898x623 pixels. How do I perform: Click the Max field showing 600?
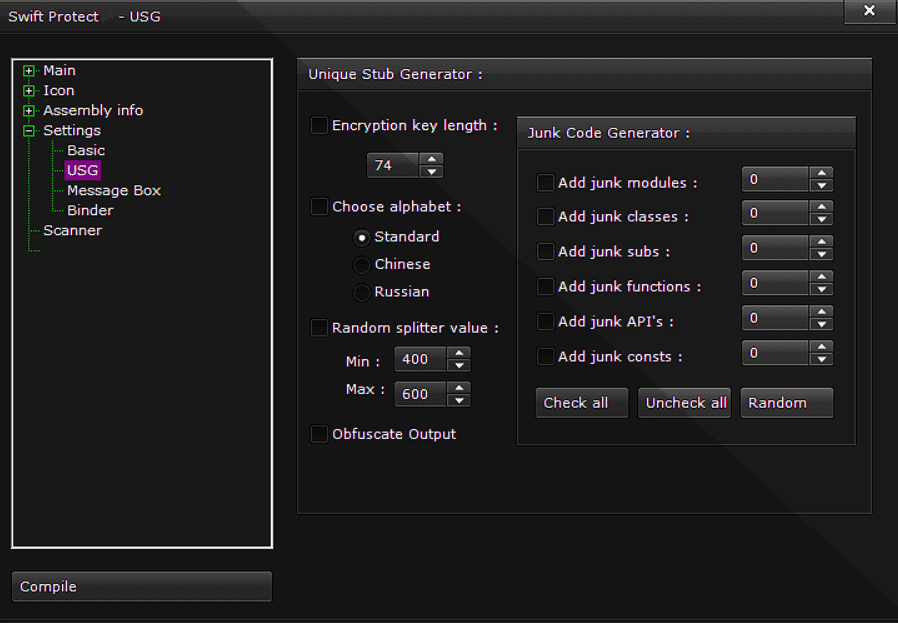(420, 395)
